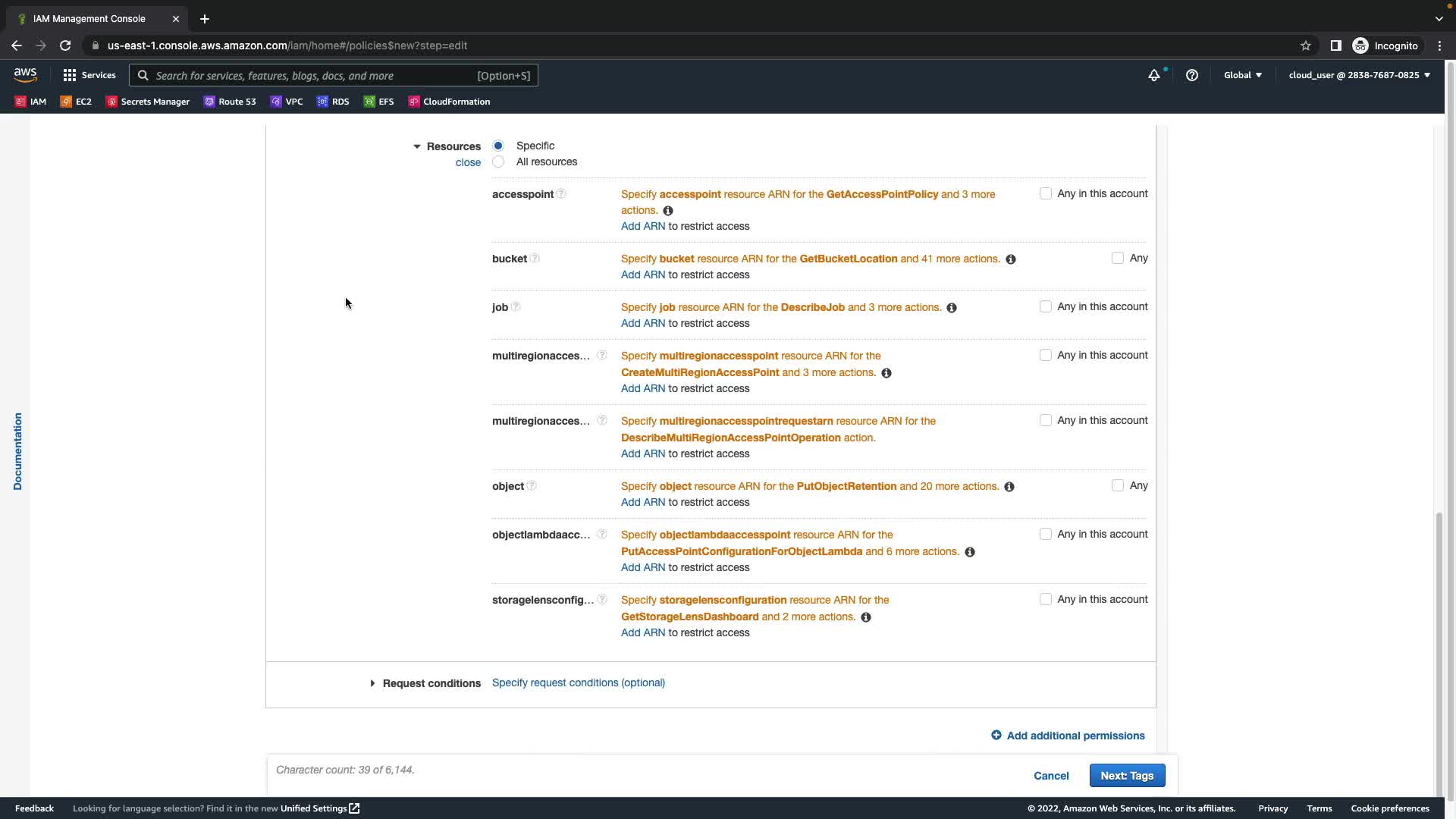
Task: Check the Any box for bucket
Action: coord(1117,258)
